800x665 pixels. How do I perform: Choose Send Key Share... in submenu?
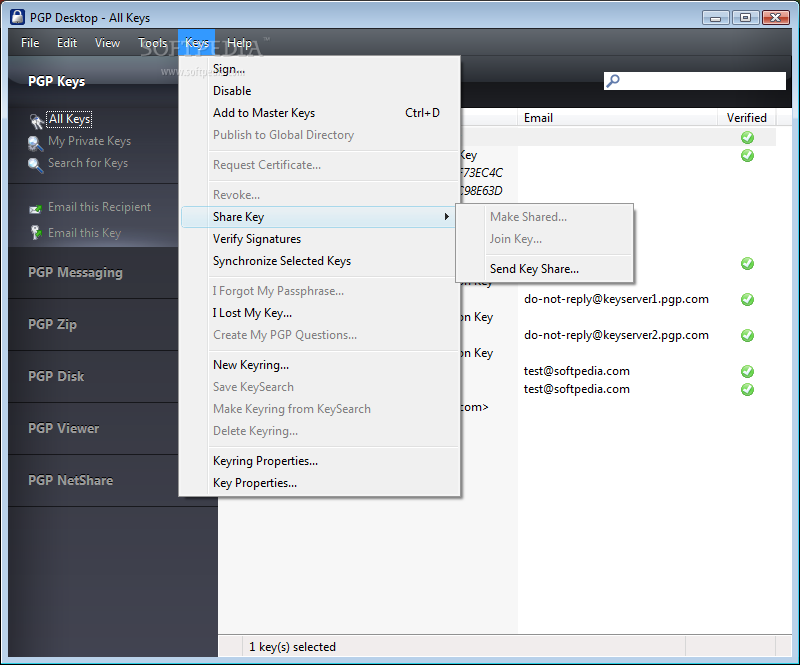point(544,269)
